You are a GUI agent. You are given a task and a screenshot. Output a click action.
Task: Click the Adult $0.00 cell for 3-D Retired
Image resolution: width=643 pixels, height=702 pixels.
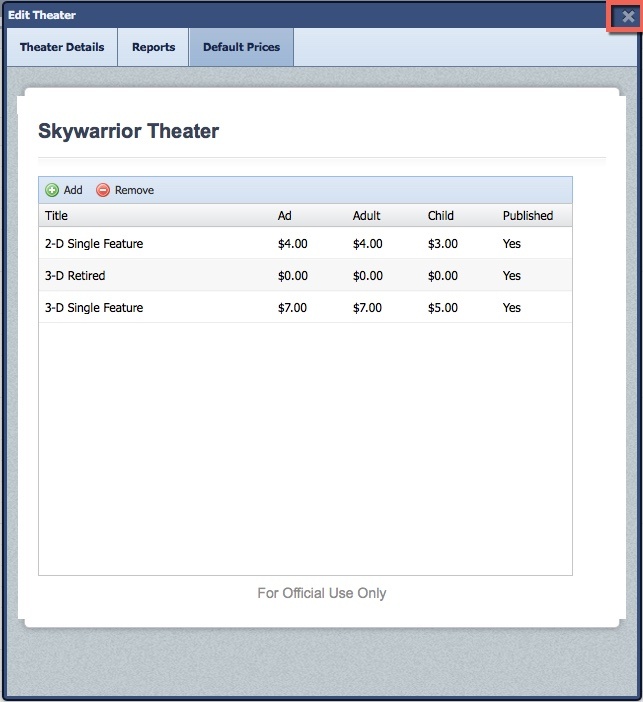(x=367, y=275)
